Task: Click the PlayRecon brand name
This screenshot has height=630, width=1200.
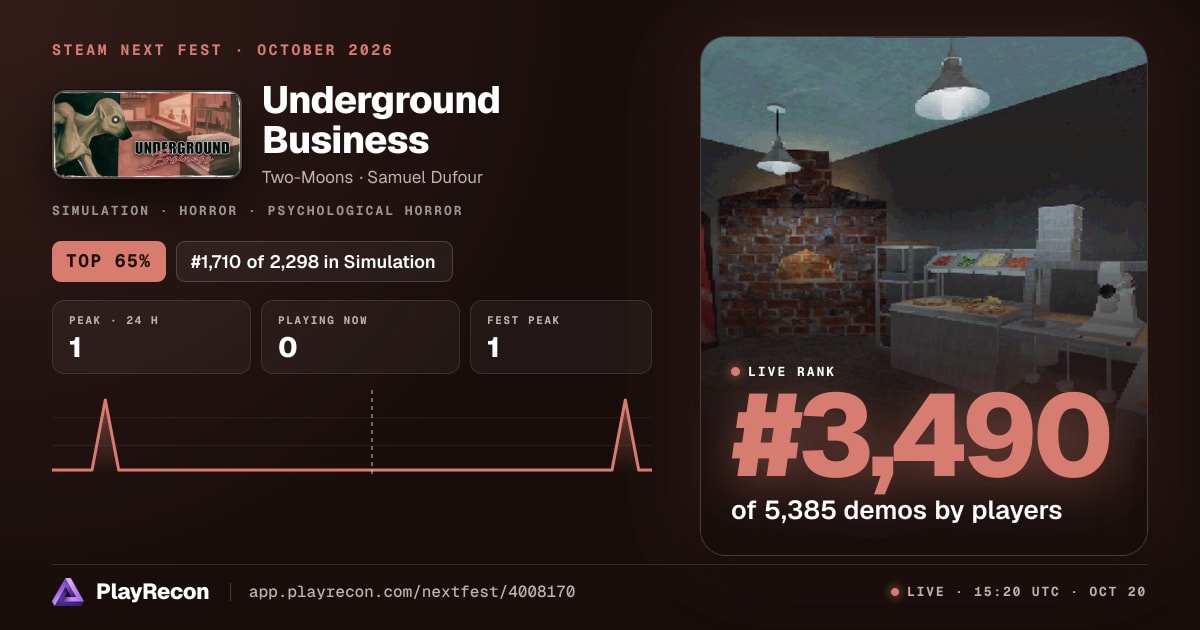Action: (x=153, y=592)
